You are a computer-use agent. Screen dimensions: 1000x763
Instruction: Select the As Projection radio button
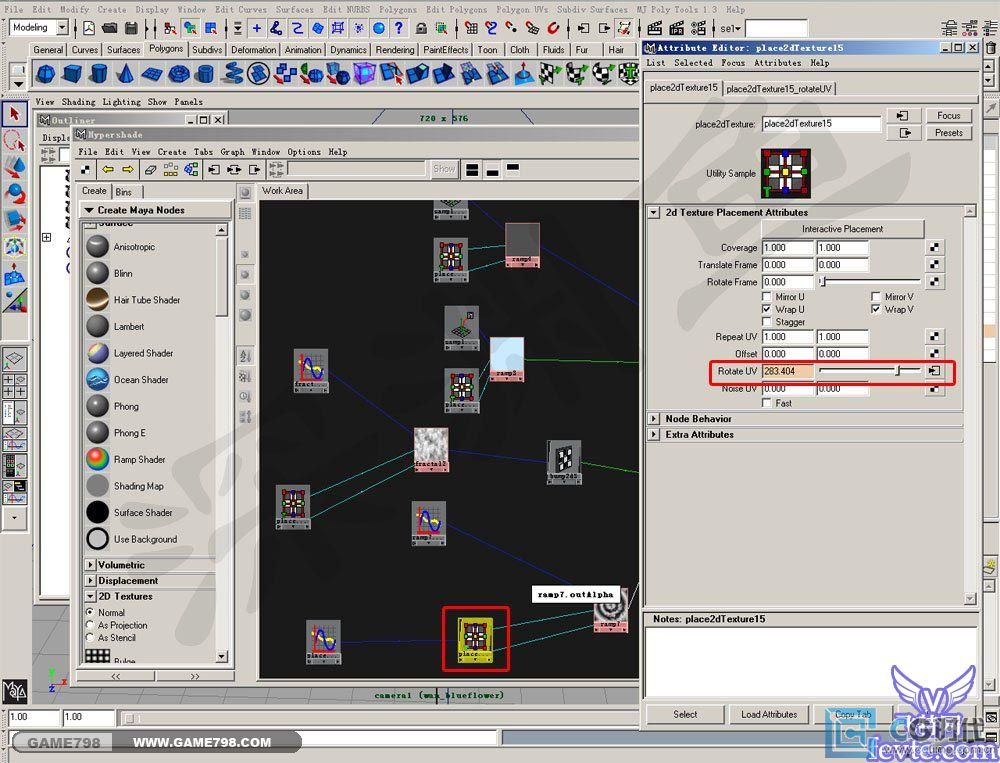90,625
